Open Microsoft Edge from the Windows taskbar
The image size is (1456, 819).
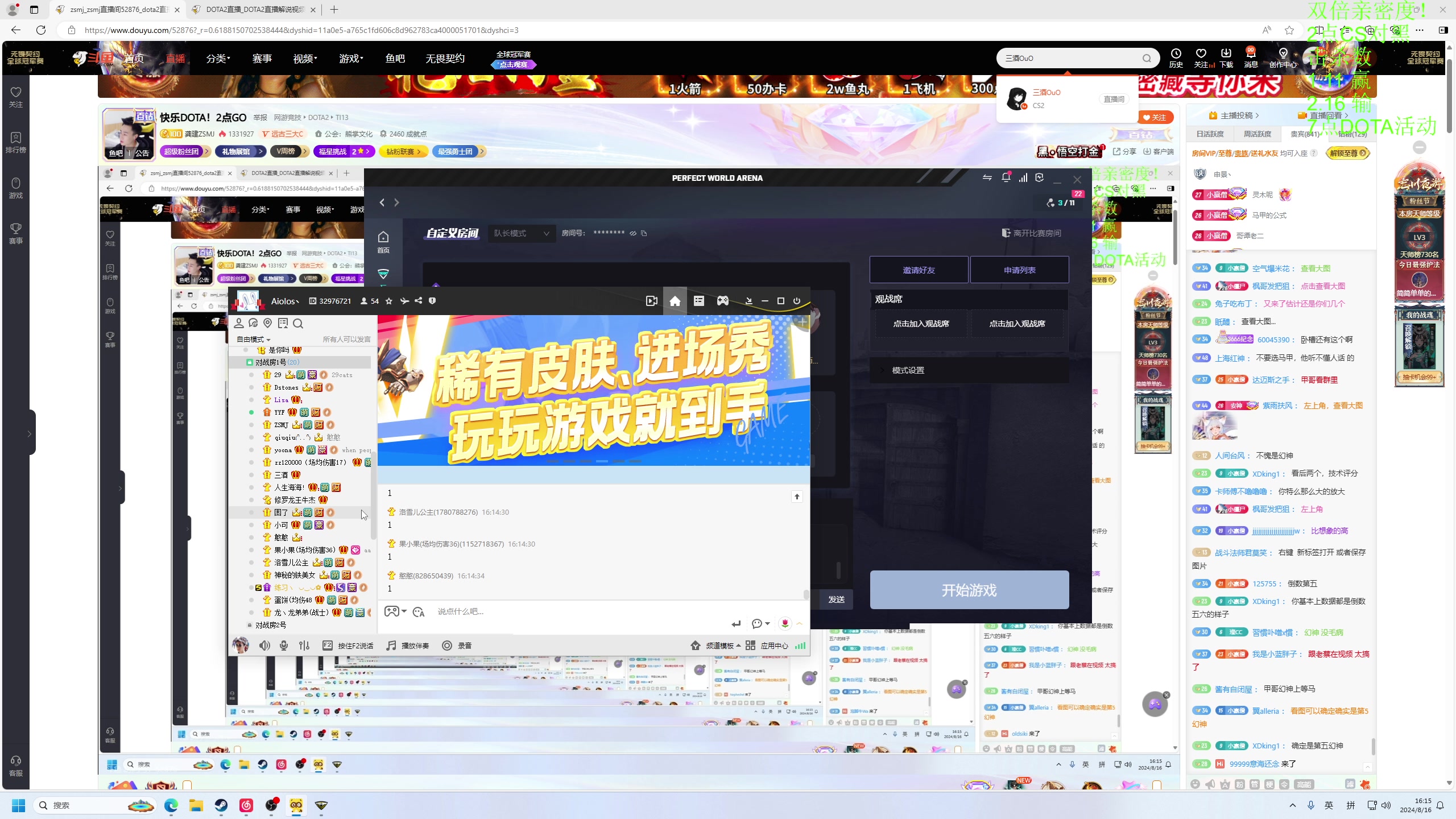171,805
